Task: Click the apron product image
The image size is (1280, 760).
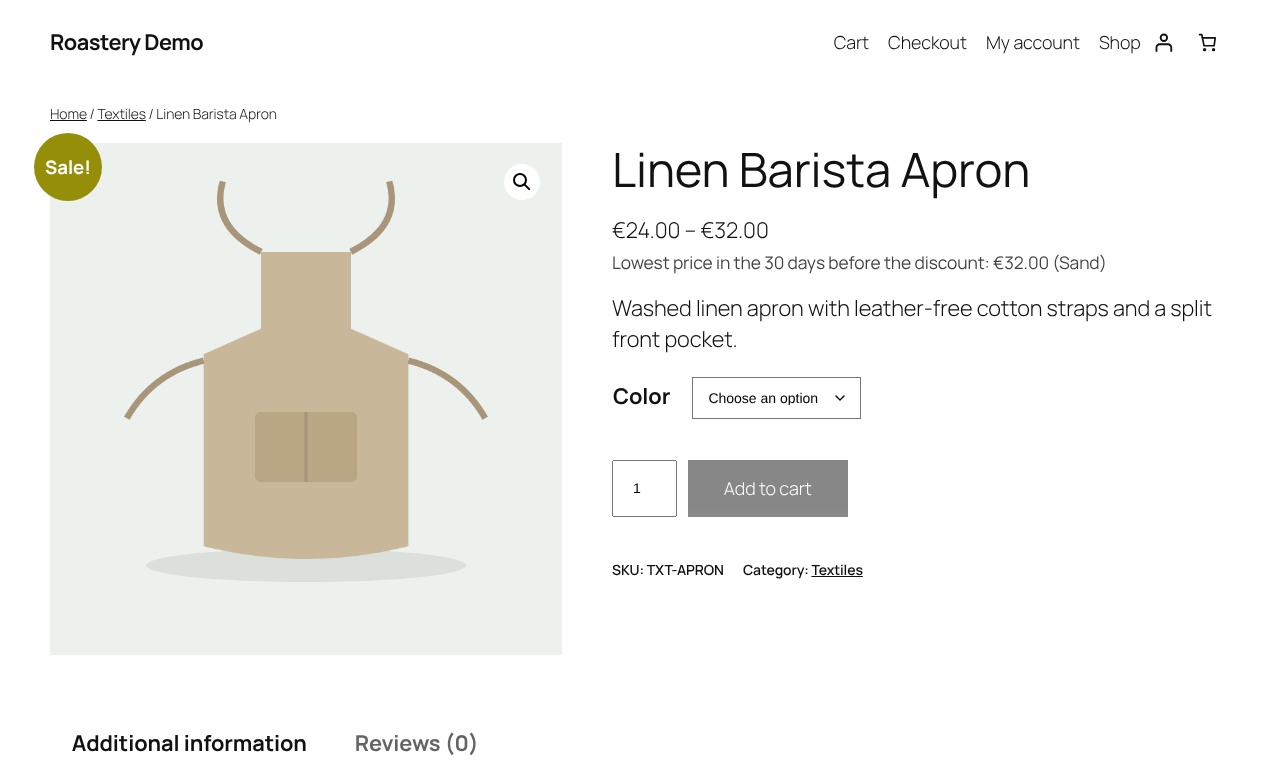Action: (306, 399)
